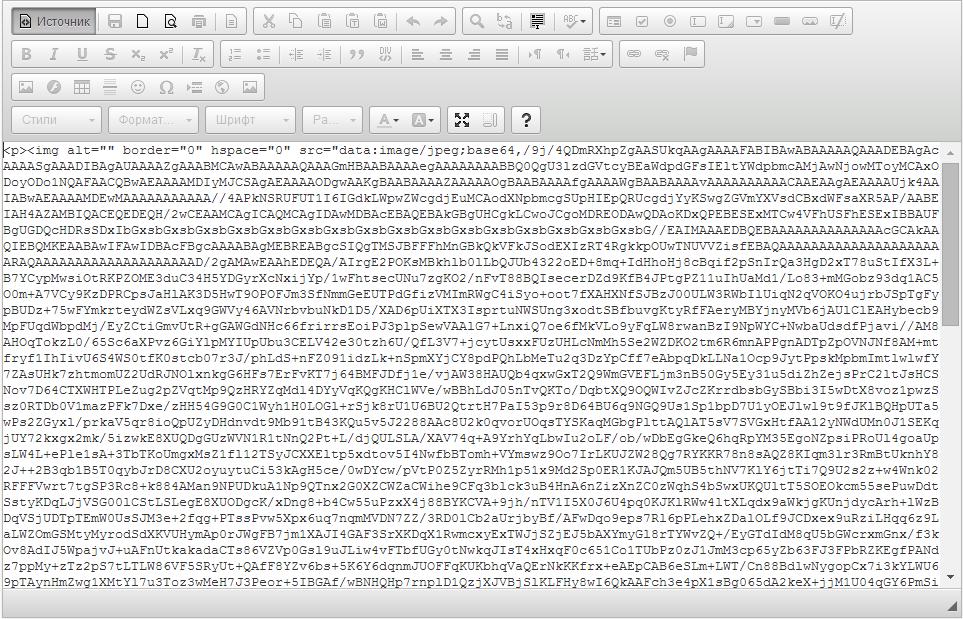Create a new blank page

coord(142,21)
